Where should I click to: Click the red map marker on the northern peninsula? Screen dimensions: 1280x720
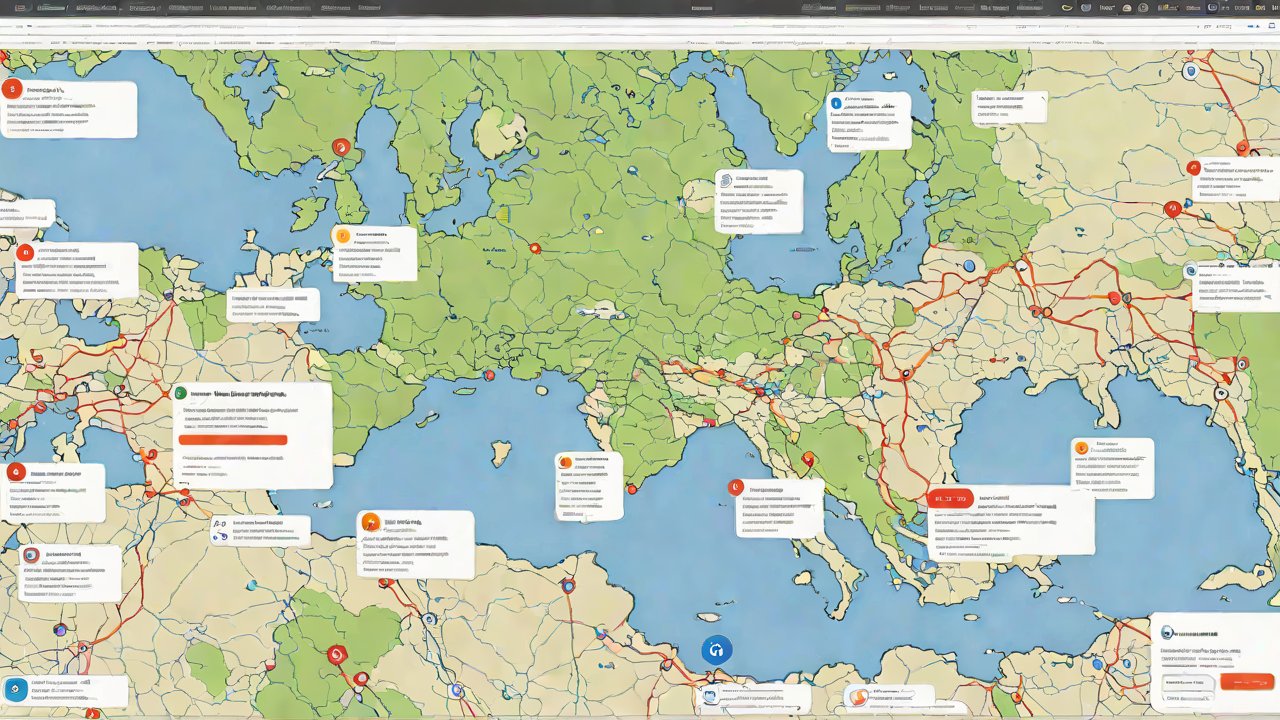(x=341, y=148)
